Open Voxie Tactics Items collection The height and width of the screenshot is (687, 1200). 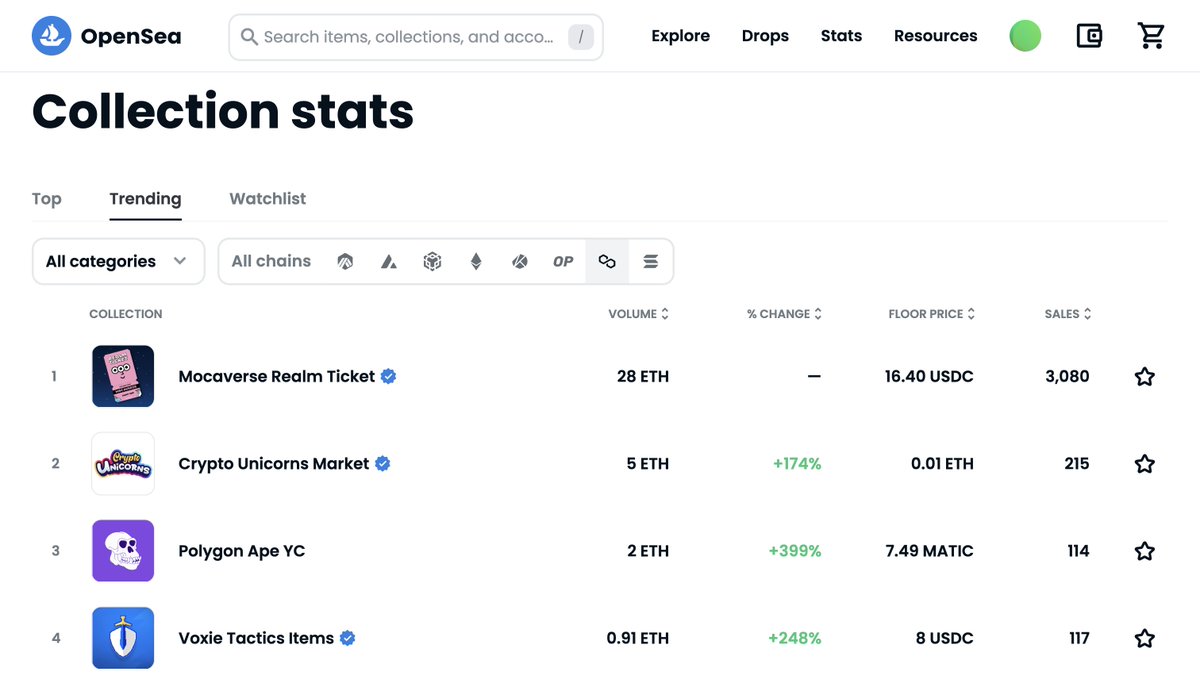pyautogui.click(x=256, y=638)
